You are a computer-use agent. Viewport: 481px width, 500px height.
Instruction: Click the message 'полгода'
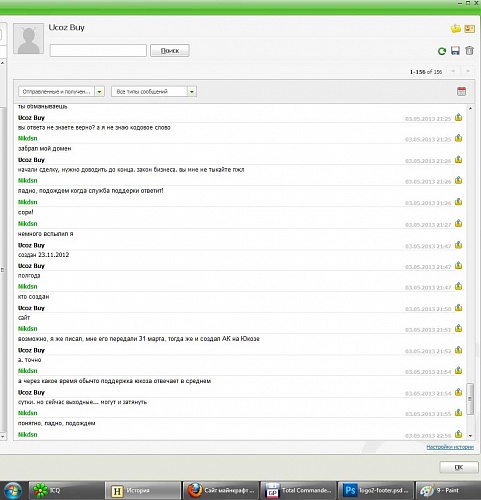coord(29,276)
